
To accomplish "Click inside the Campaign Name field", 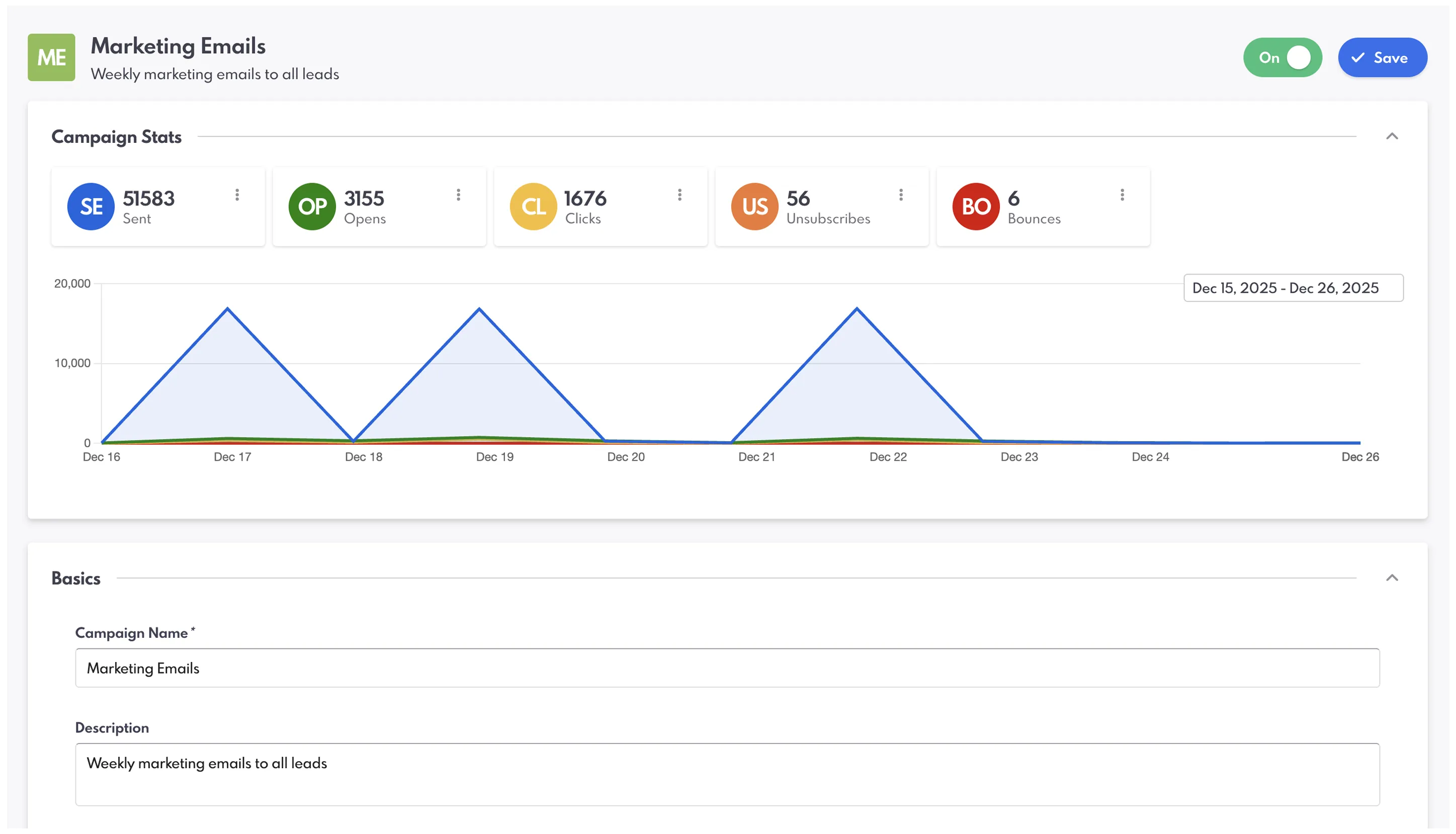I will pos(727,668).
